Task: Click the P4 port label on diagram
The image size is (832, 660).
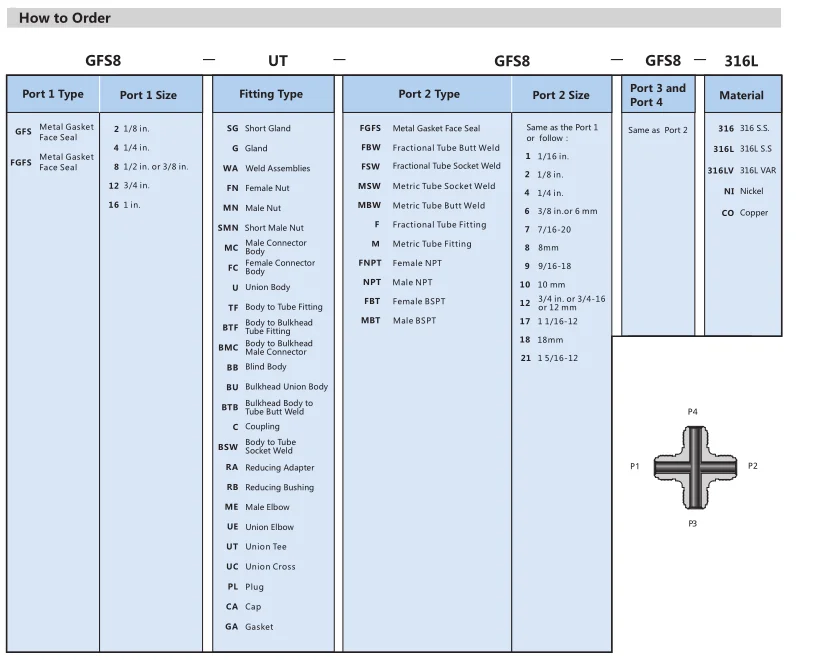Action: [692, 412]
